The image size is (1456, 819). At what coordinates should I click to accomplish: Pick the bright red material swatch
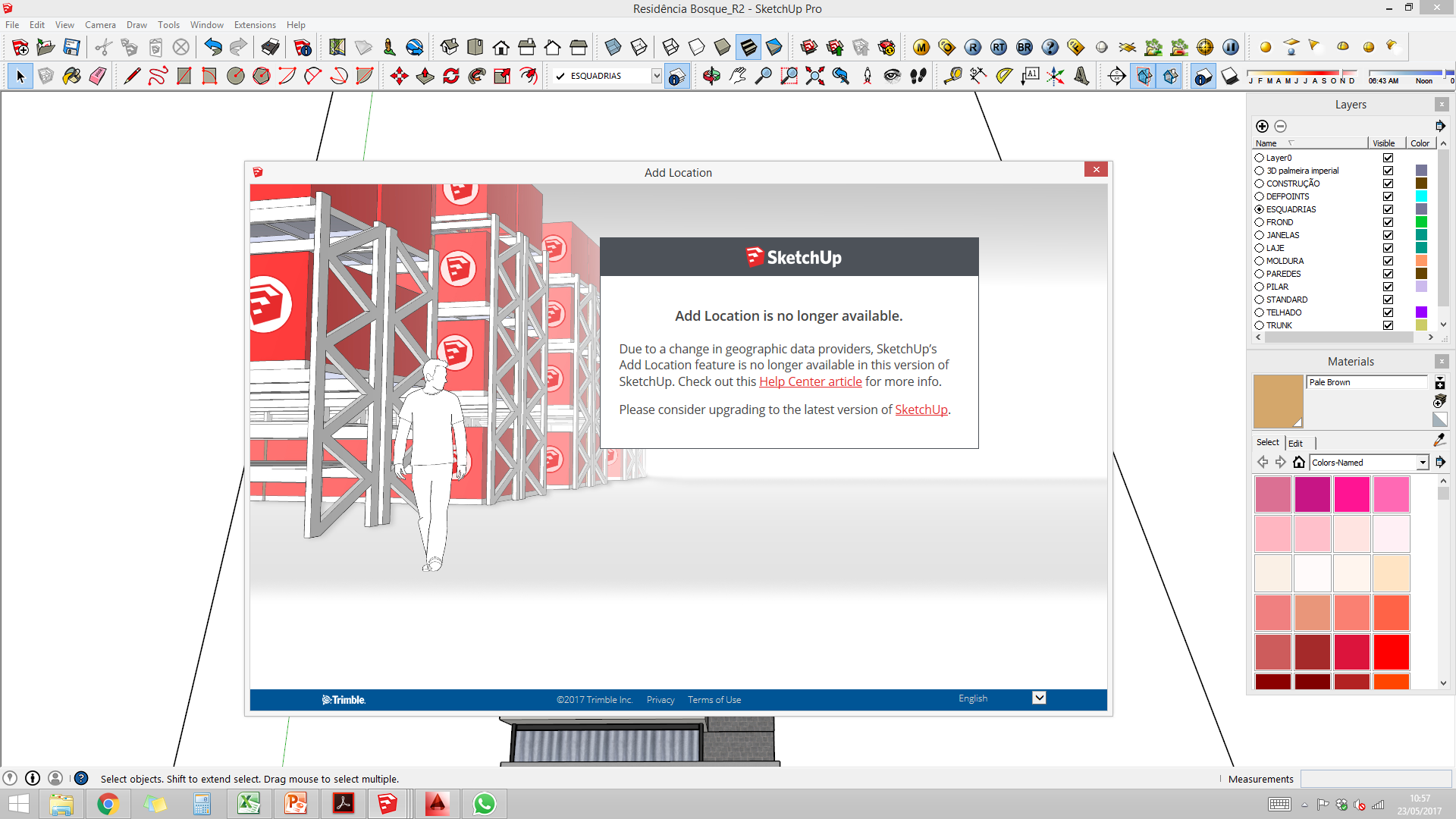point(1392,652)
